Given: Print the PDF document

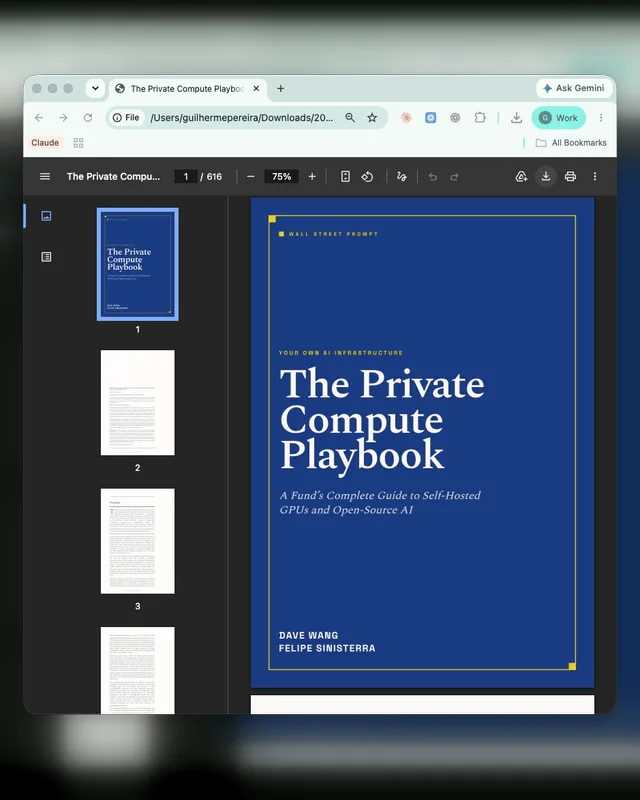Looking at the screenshot, I should point(570,177).
